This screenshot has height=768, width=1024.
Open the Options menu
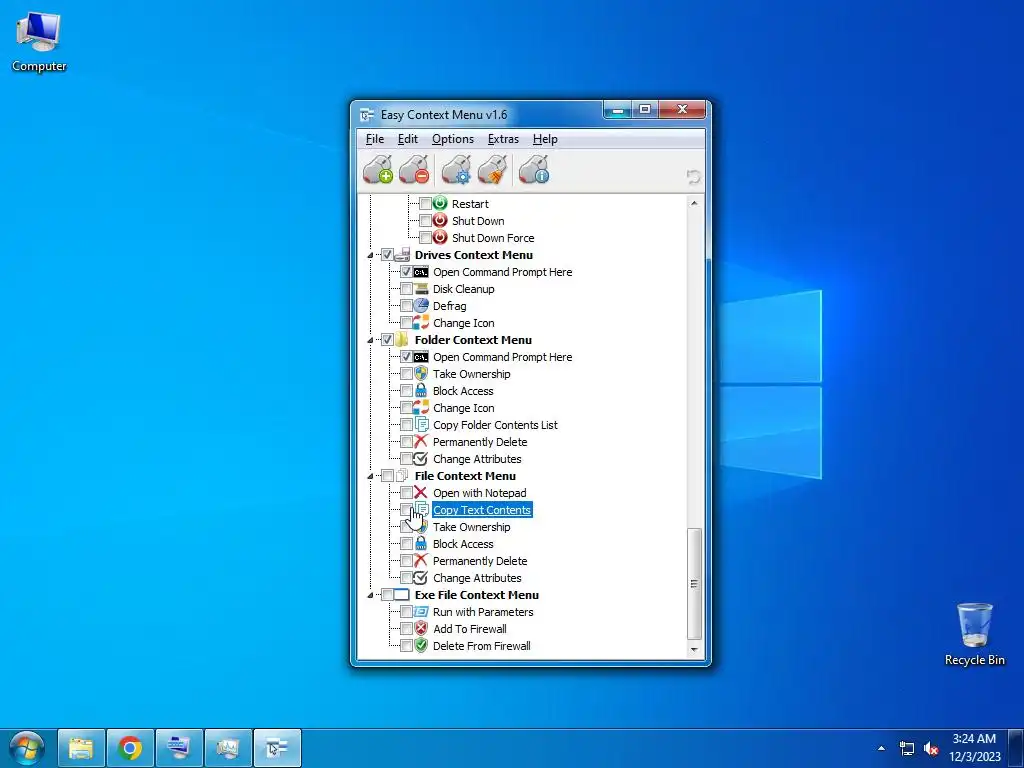point(453,138)
